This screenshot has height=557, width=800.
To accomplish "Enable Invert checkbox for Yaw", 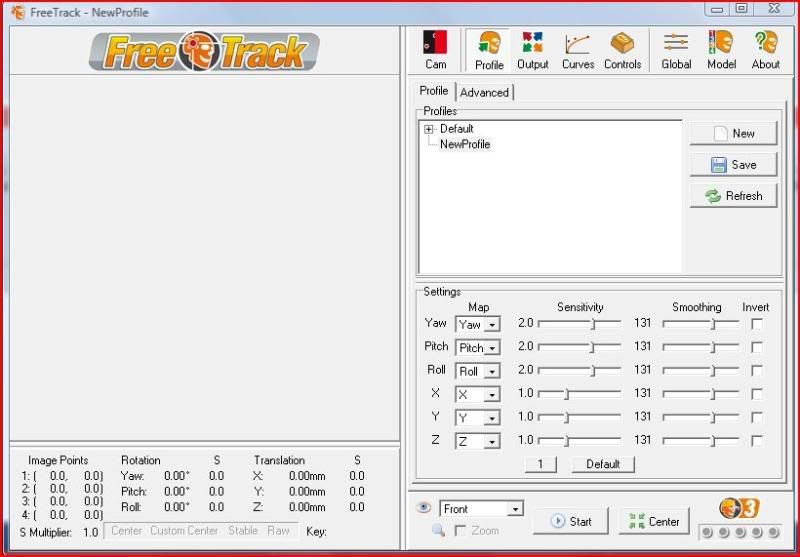I will 757,324.
